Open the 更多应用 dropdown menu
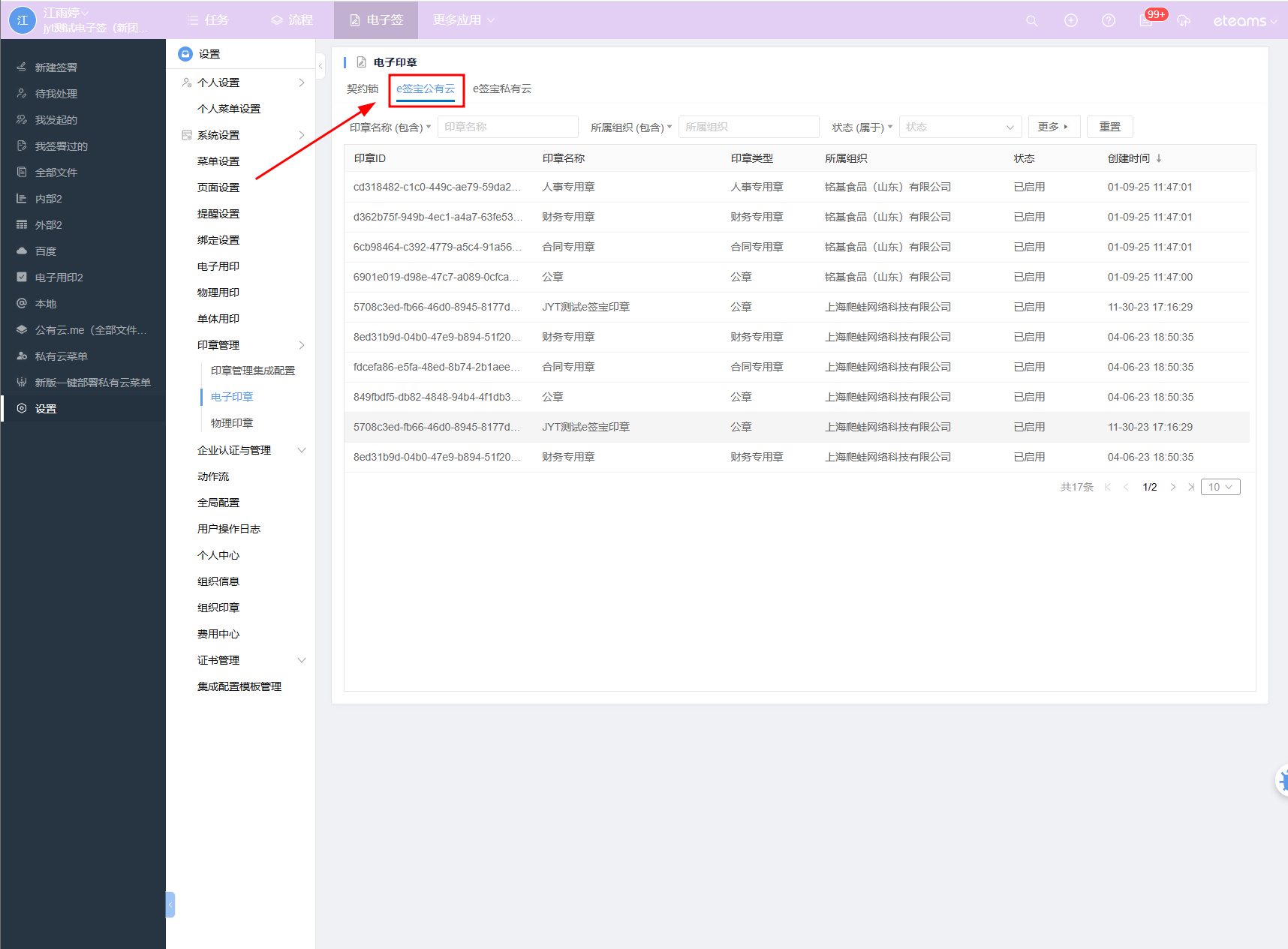 point(463,20)
